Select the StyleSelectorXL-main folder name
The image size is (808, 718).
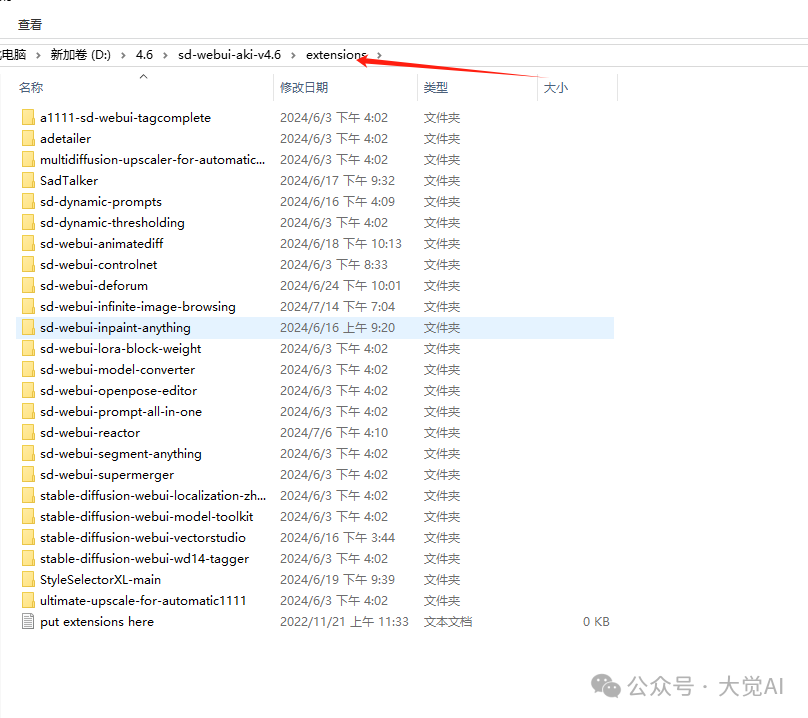click(100, 580)
